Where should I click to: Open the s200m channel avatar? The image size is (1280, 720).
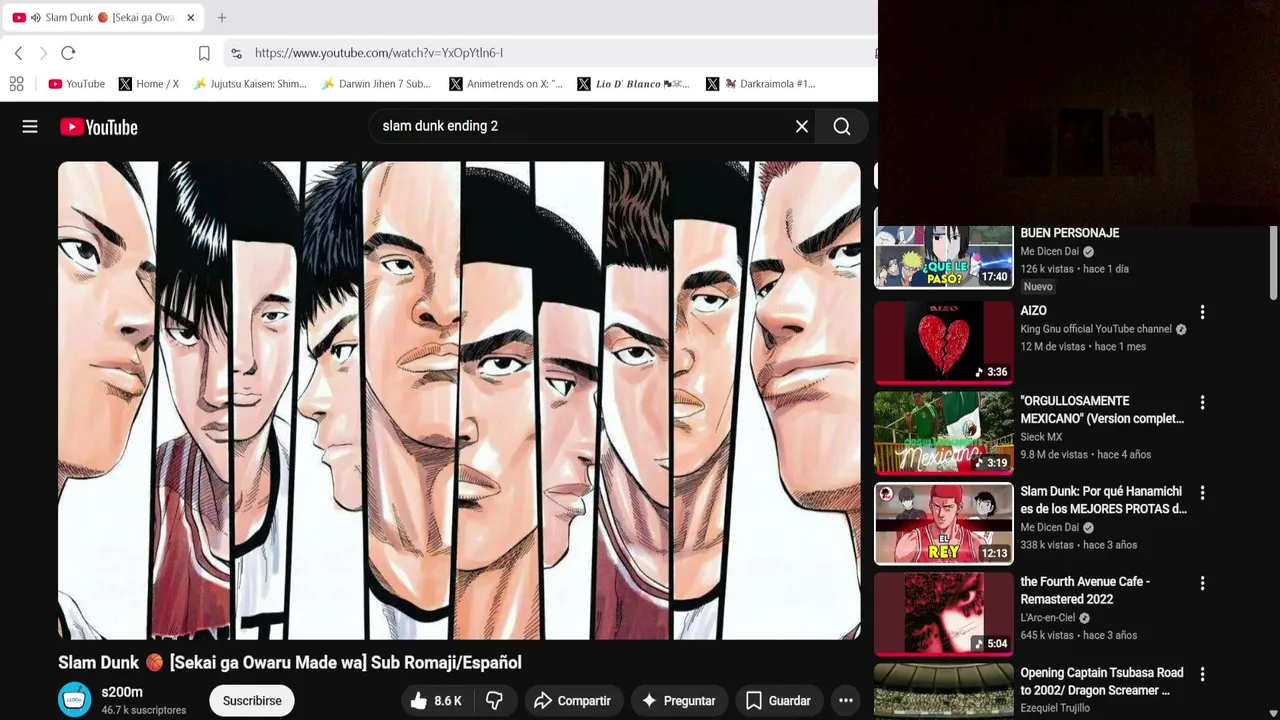75,700
